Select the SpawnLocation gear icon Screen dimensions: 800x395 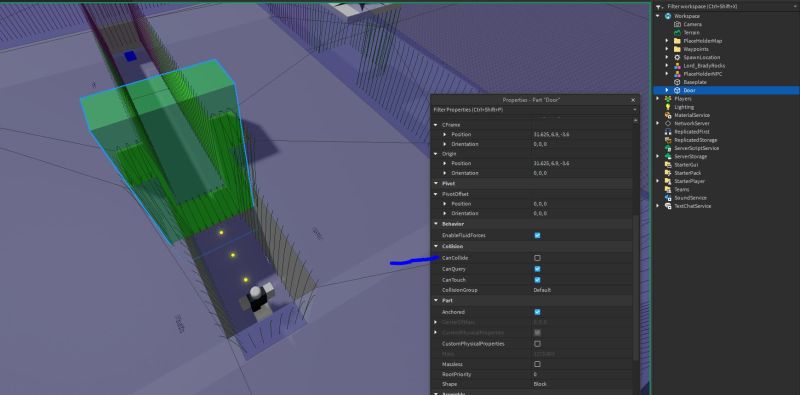678,57
